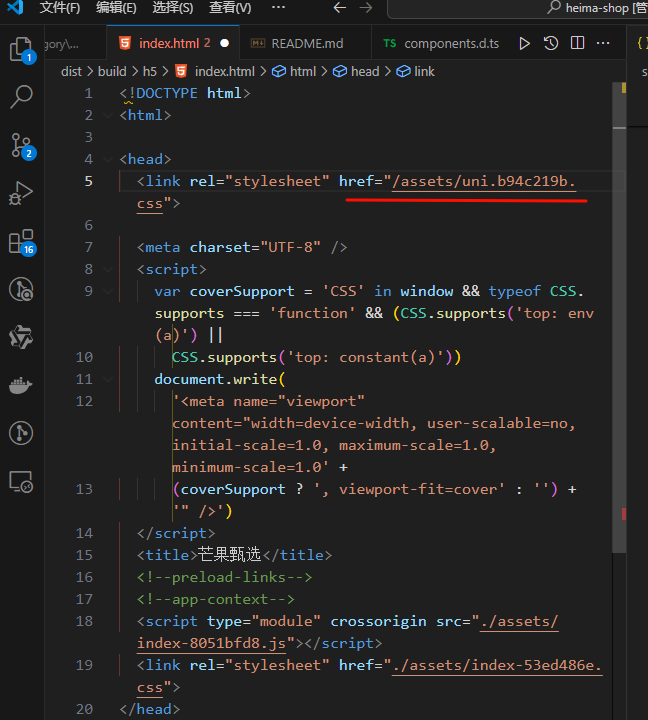Viewport: 648px width, 720px height.
Task: Click the closing </head> tag on line 20
Action: (x=150, y=709)
